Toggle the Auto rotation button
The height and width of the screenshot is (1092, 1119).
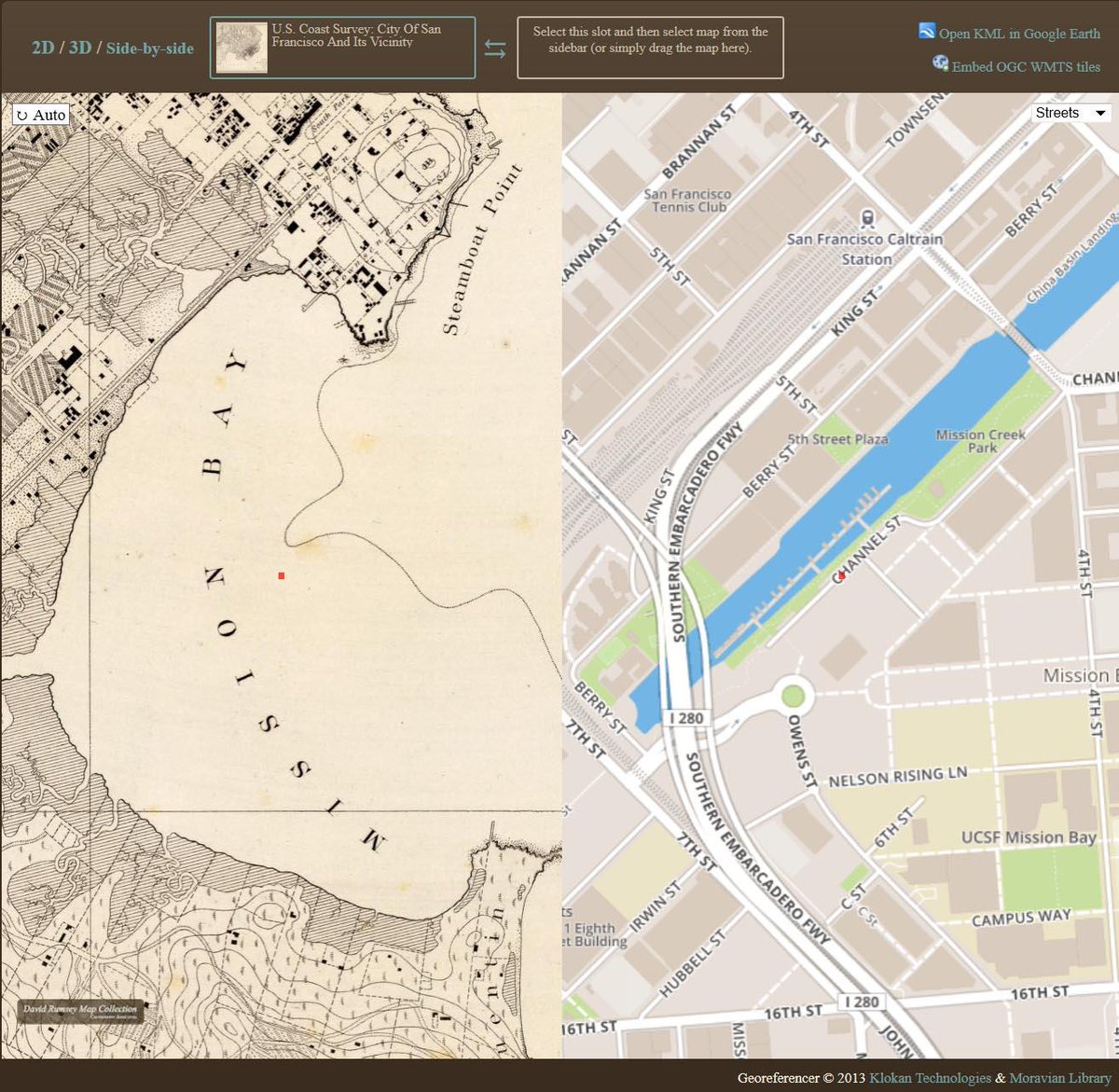pos(41,115)
